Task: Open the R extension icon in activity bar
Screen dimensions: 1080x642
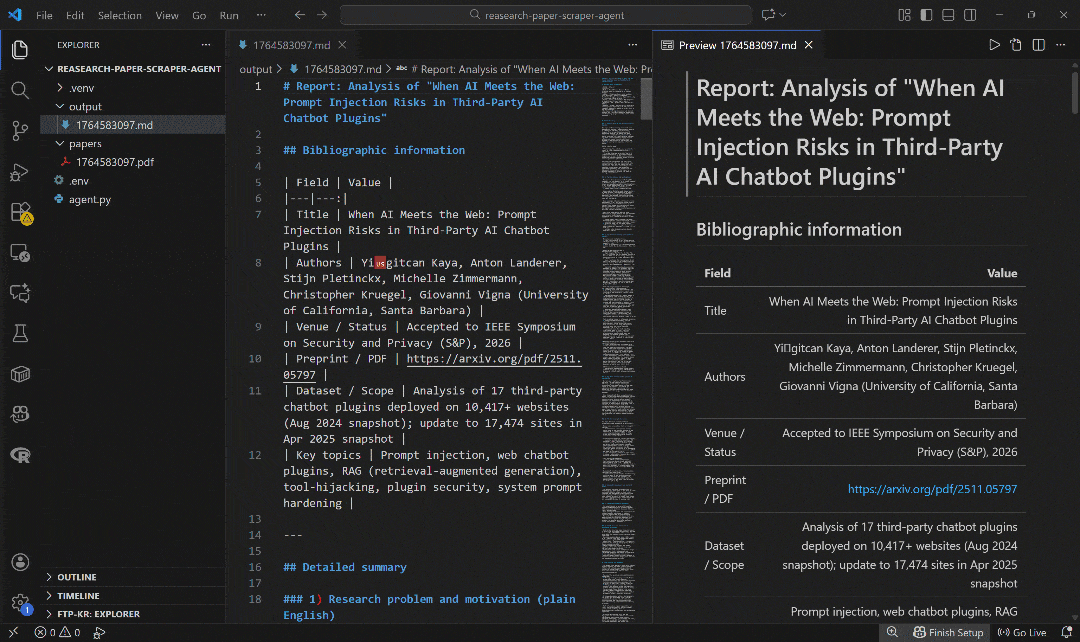Action: [20, 455]
